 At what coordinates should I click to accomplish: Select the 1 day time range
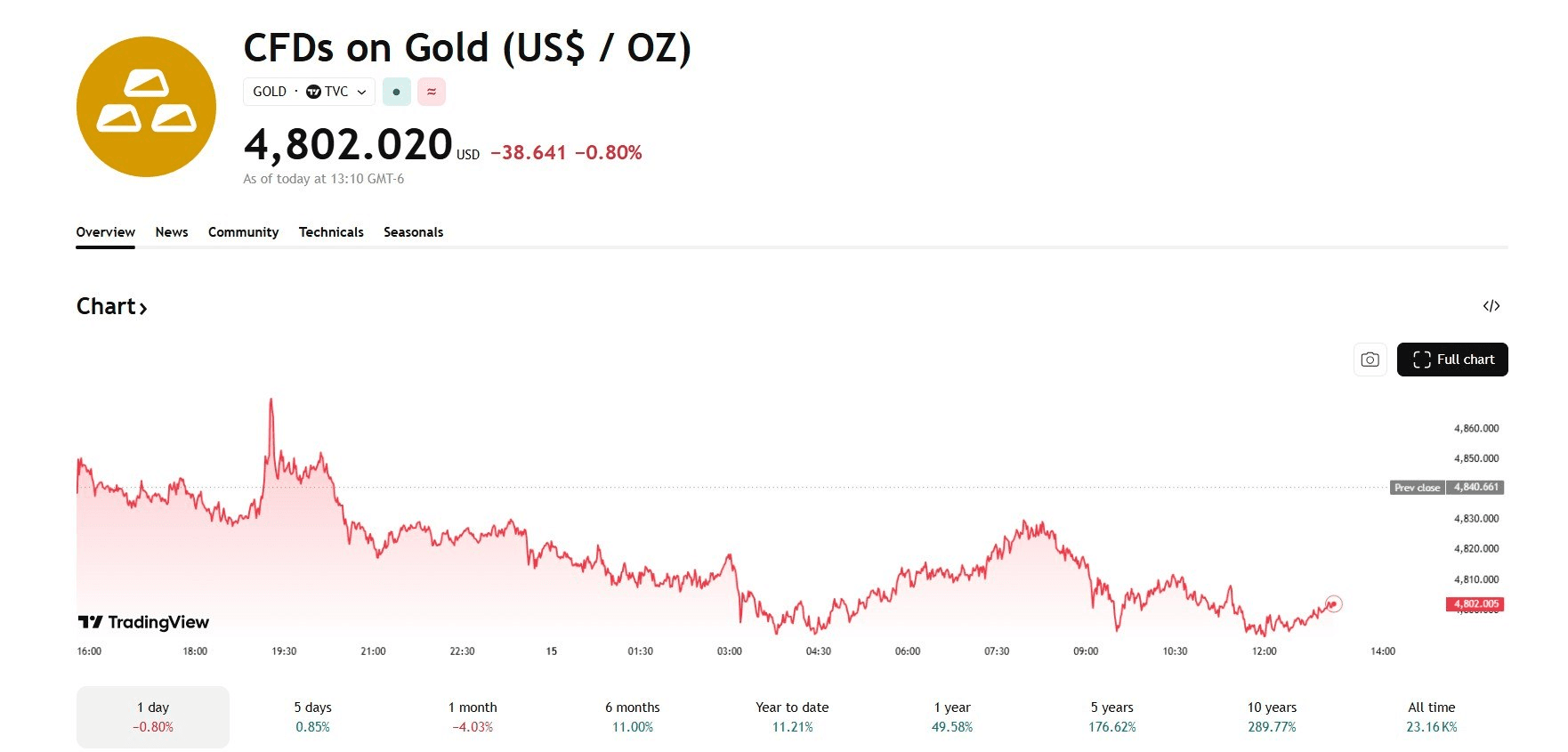[153, 716]
